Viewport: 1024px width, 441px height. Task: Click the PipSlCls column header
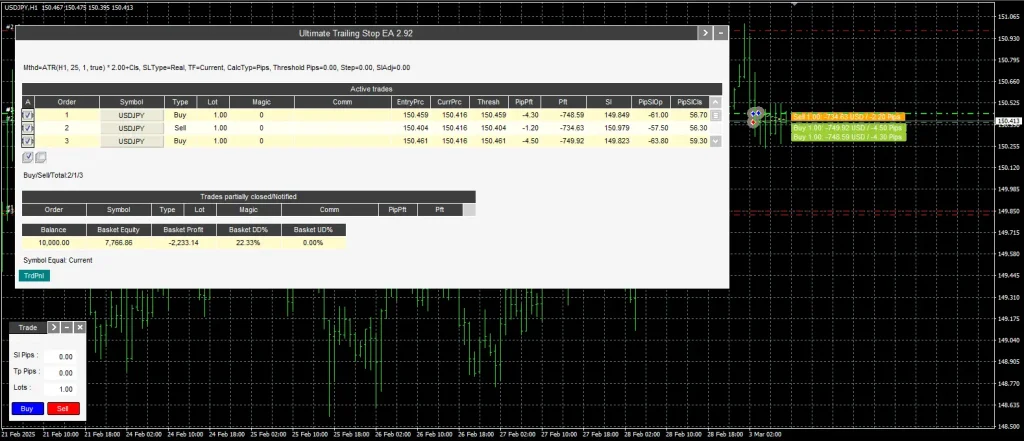pos(690,102)
